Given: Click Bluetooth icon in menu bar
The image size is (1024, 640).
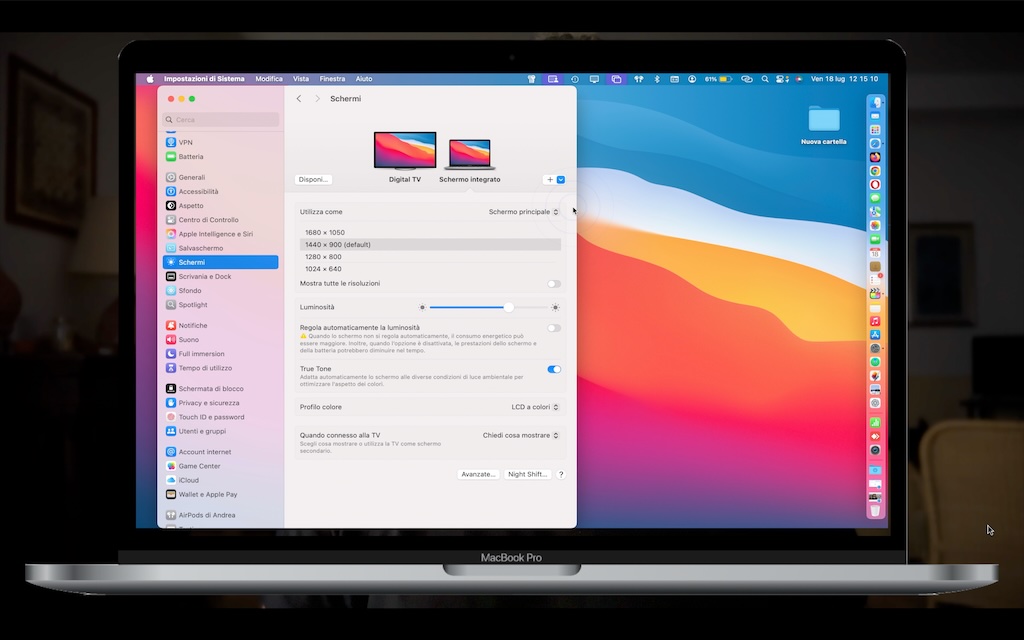Looking at the screenshot, I should [657, 79].
